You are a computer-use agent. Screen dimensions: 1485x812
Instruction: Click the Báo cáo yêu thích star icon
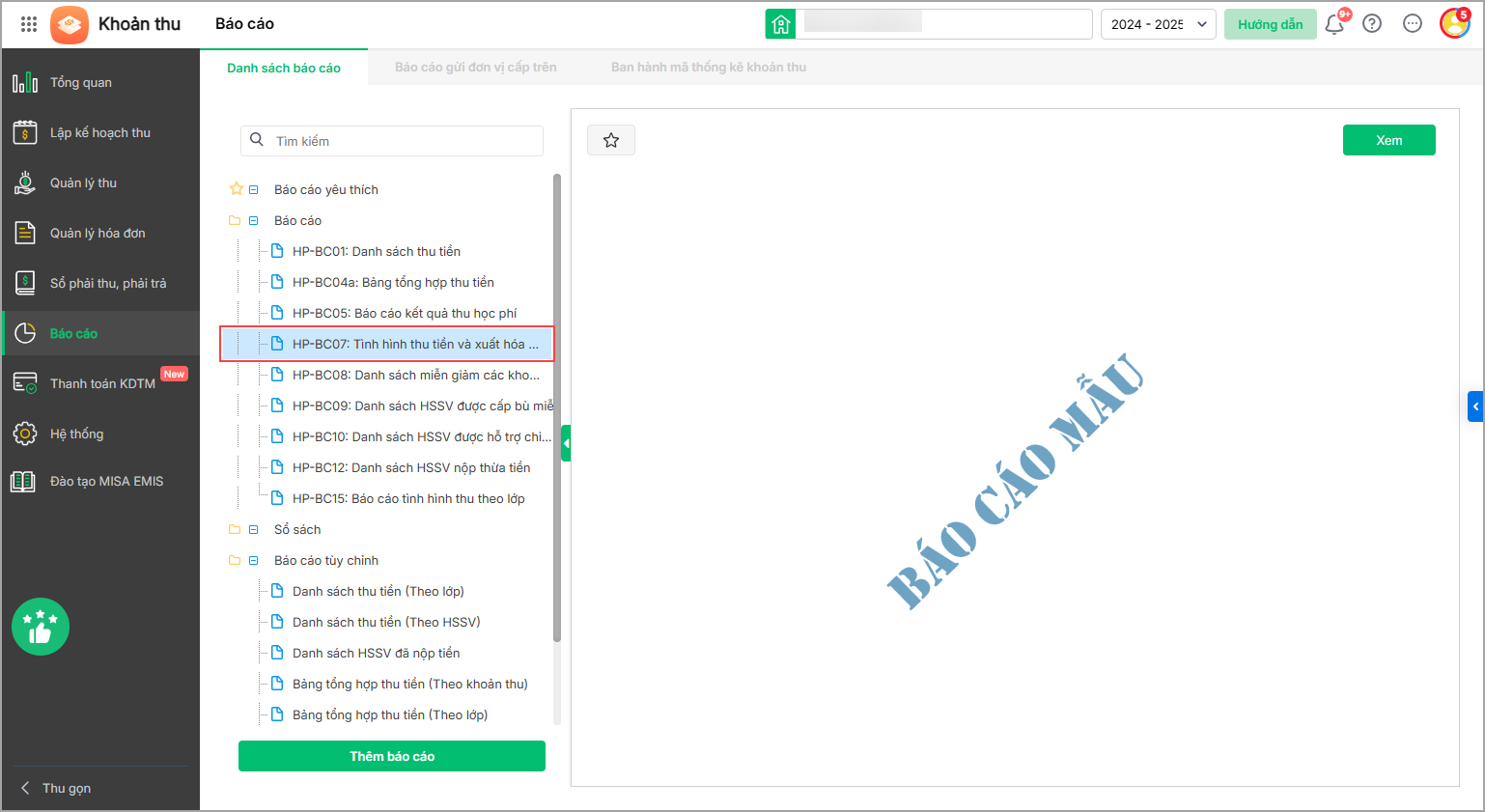click(236, 189)
